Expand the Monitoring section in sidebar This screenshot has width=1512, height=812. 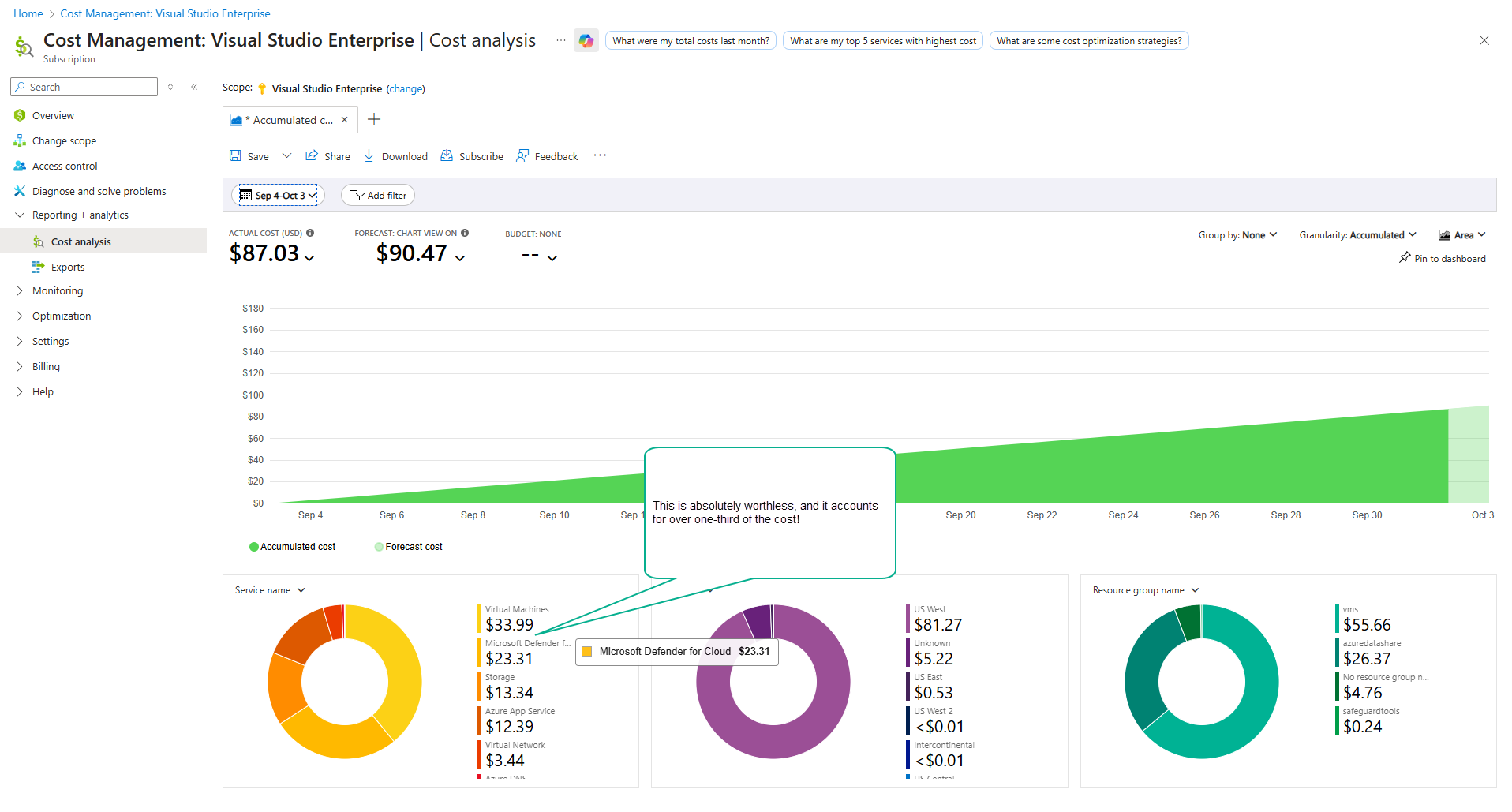click(57, 291)
